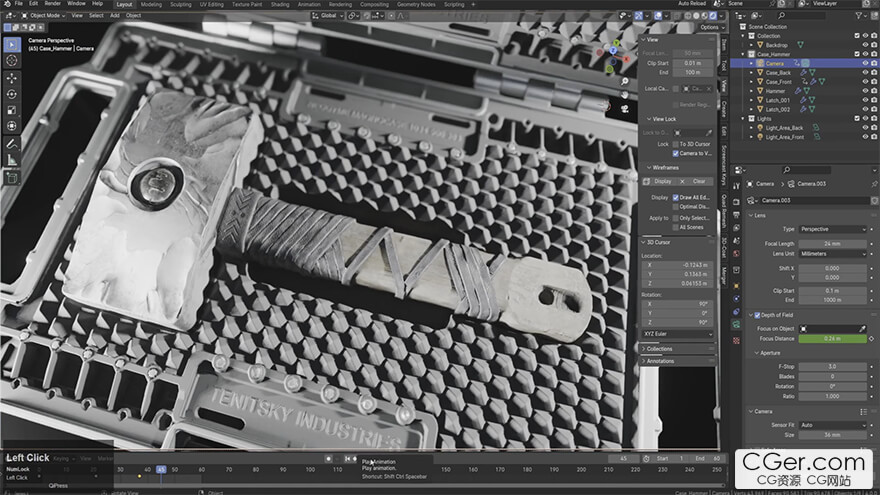Click the timeline frame 45 playhead marker
This screenshot has height=495, width=880.
[x=161, y=470]
